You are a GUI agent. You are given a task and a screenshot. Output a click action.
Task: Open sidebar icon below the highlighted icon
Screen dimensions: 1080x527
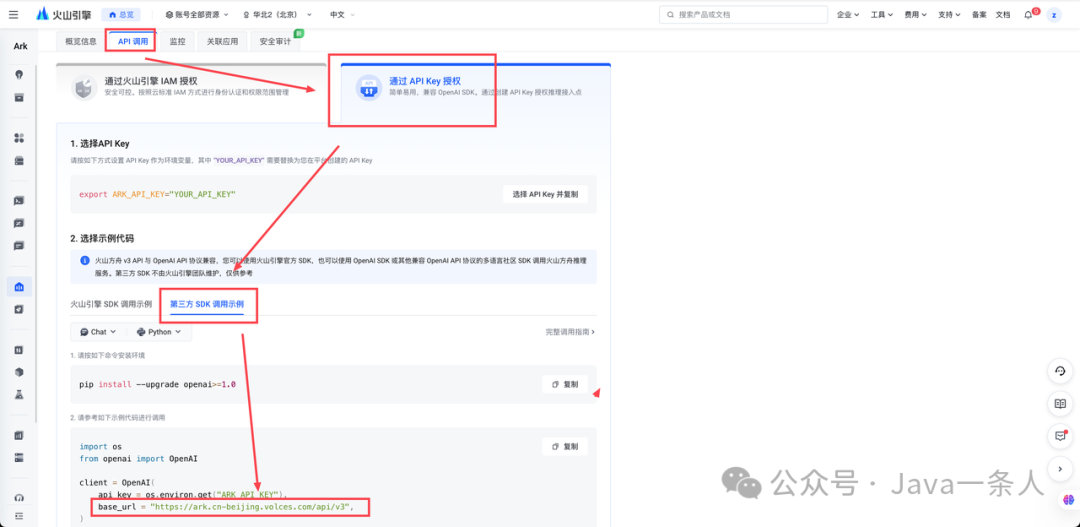19,309
